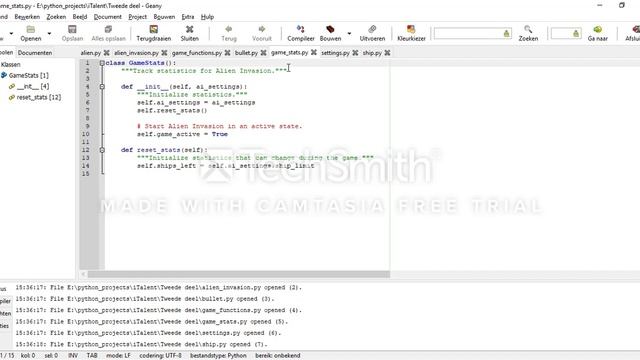
Task: Open the Bewerken menu
Action: pos(27,17)
